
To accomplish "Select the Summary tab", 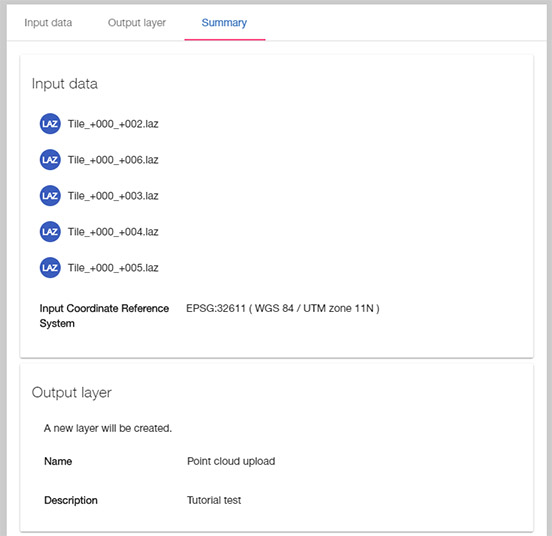I will coord(224,23).
